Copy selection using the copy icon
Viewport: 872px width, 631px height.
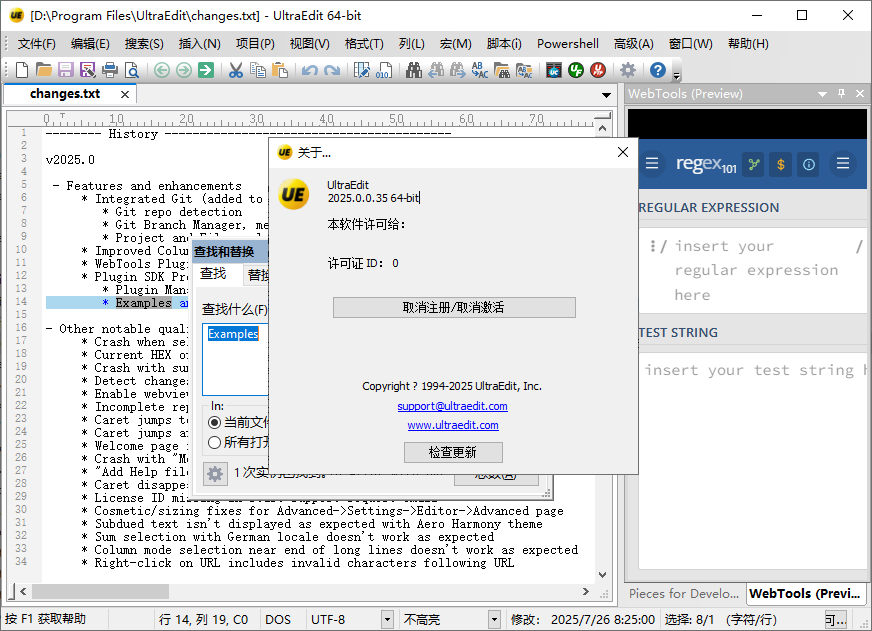pyautogui.click(x=257, y=70)
